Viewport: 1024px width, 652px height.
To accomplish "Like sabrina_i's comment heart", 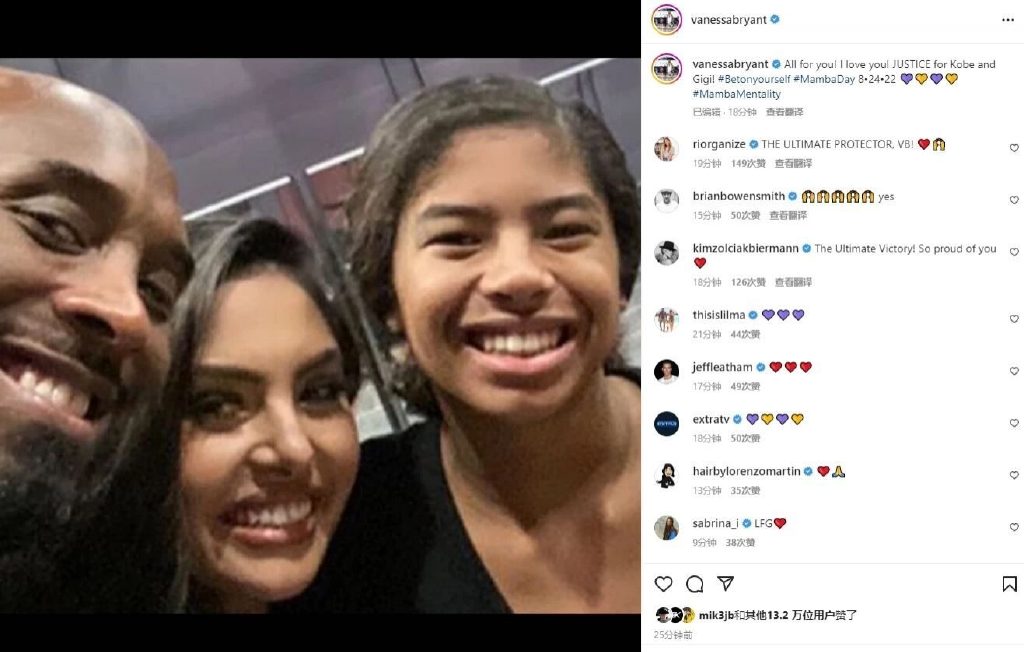I will point(1014,527).
